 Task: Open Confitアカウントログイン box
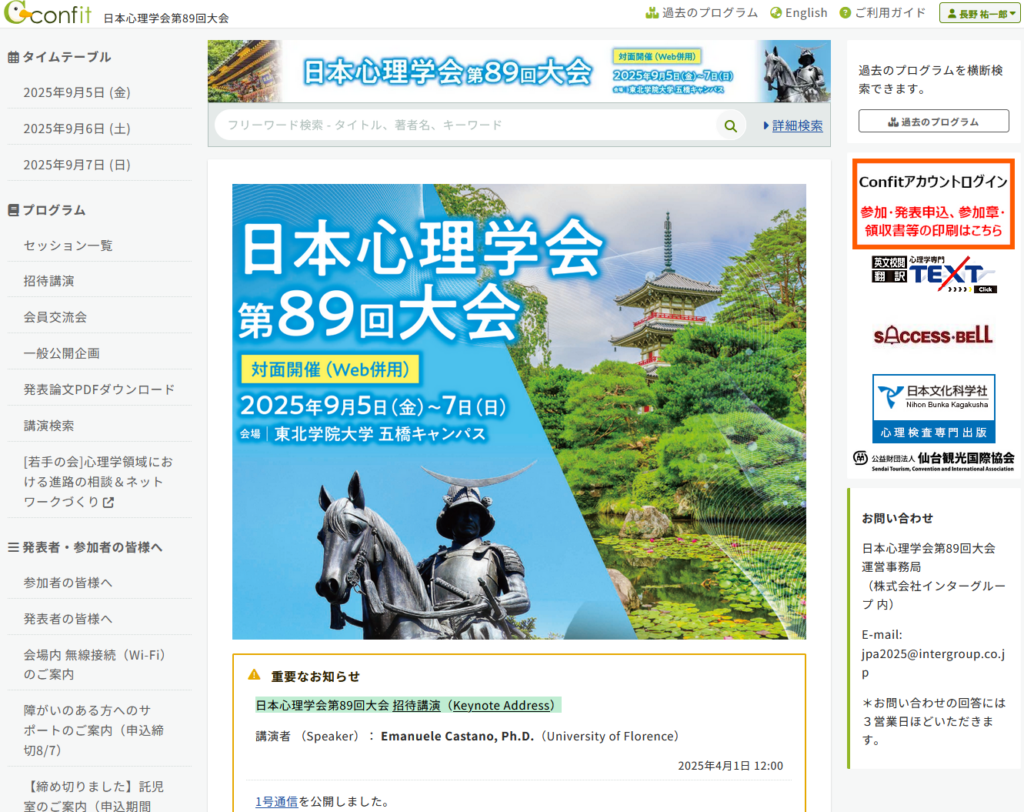click(933, 204)
